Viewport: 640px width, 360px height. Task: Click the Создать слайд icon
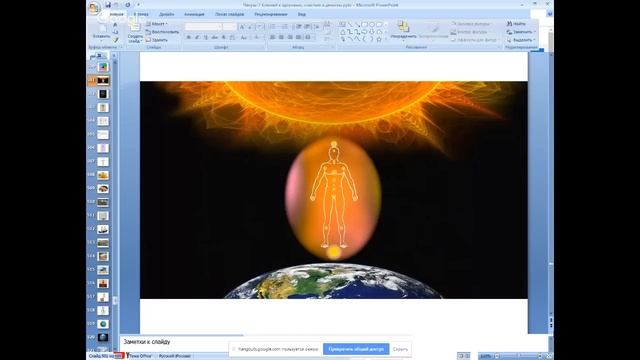(135, 27)
